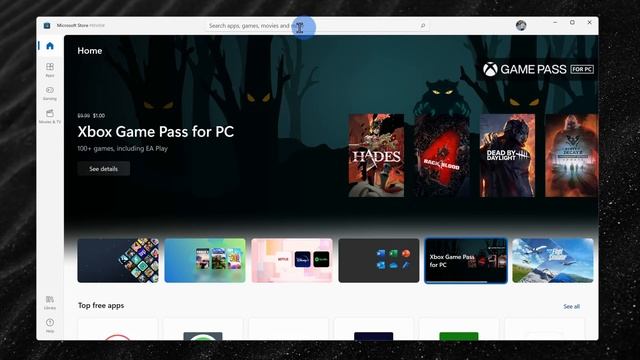Image resolution: width=640 pixels, height=360 pixels.
Task: Focus the Search apps, games, movies field
Action: pos(318,26)
